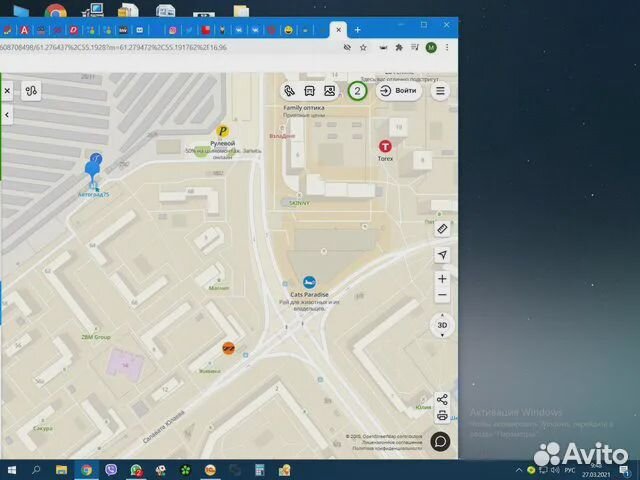
Task: Open the hamburger main menu
Action: (x=440, y=90)
